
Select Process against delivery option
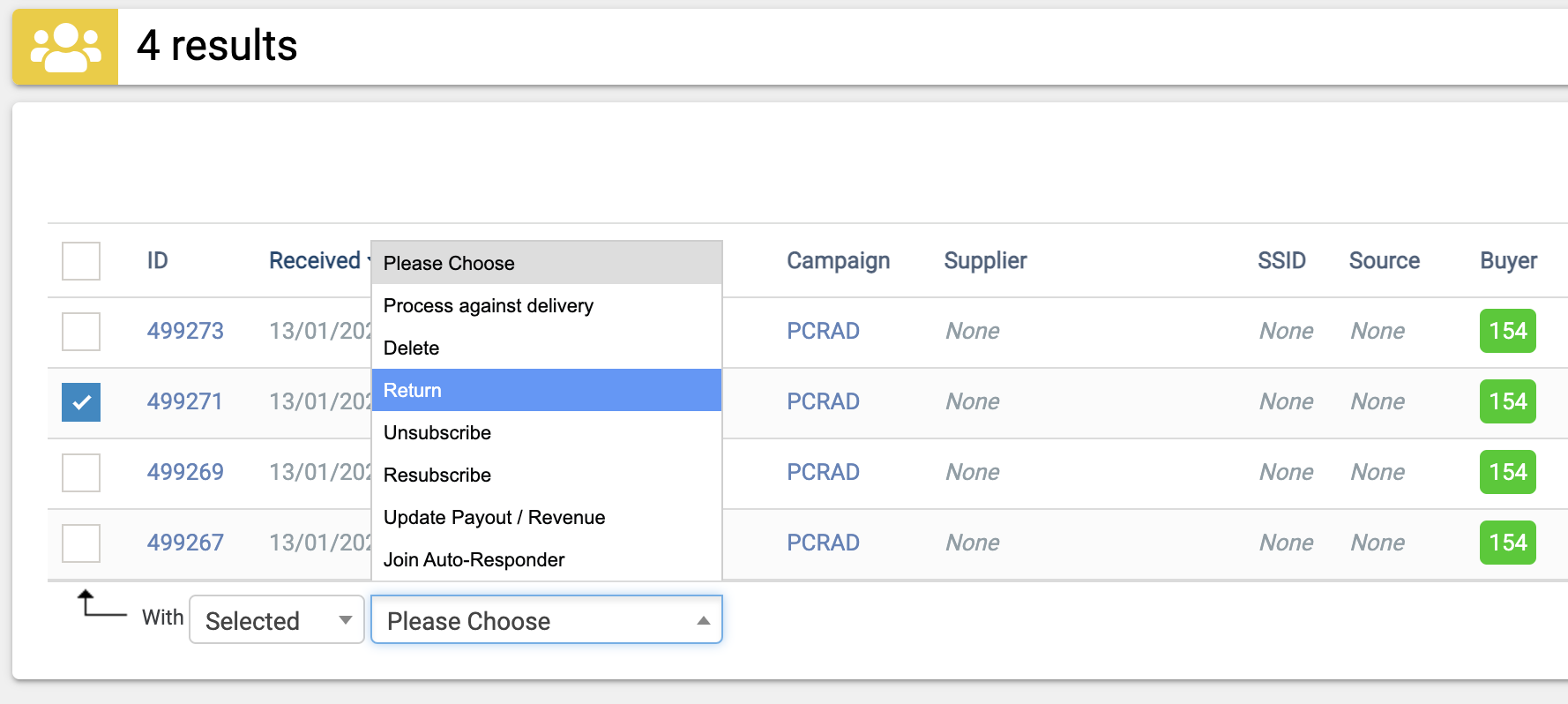tap(547, 305)
